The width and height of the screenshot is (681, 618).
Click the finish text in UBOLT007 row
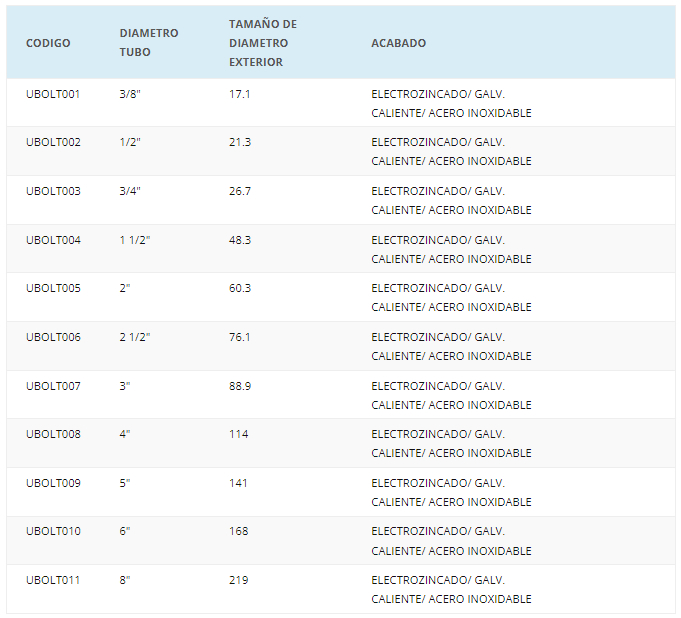451,395
